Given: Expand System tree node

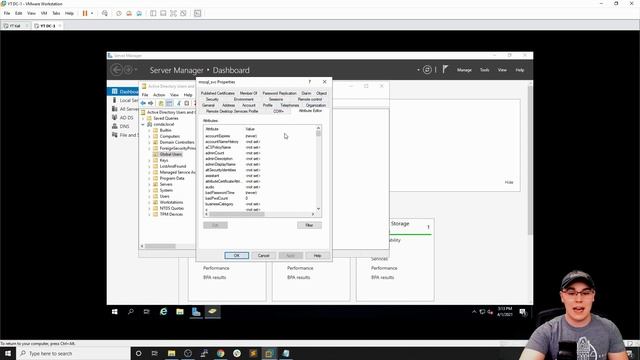Looking at the screenshot, I should [149, 190].
